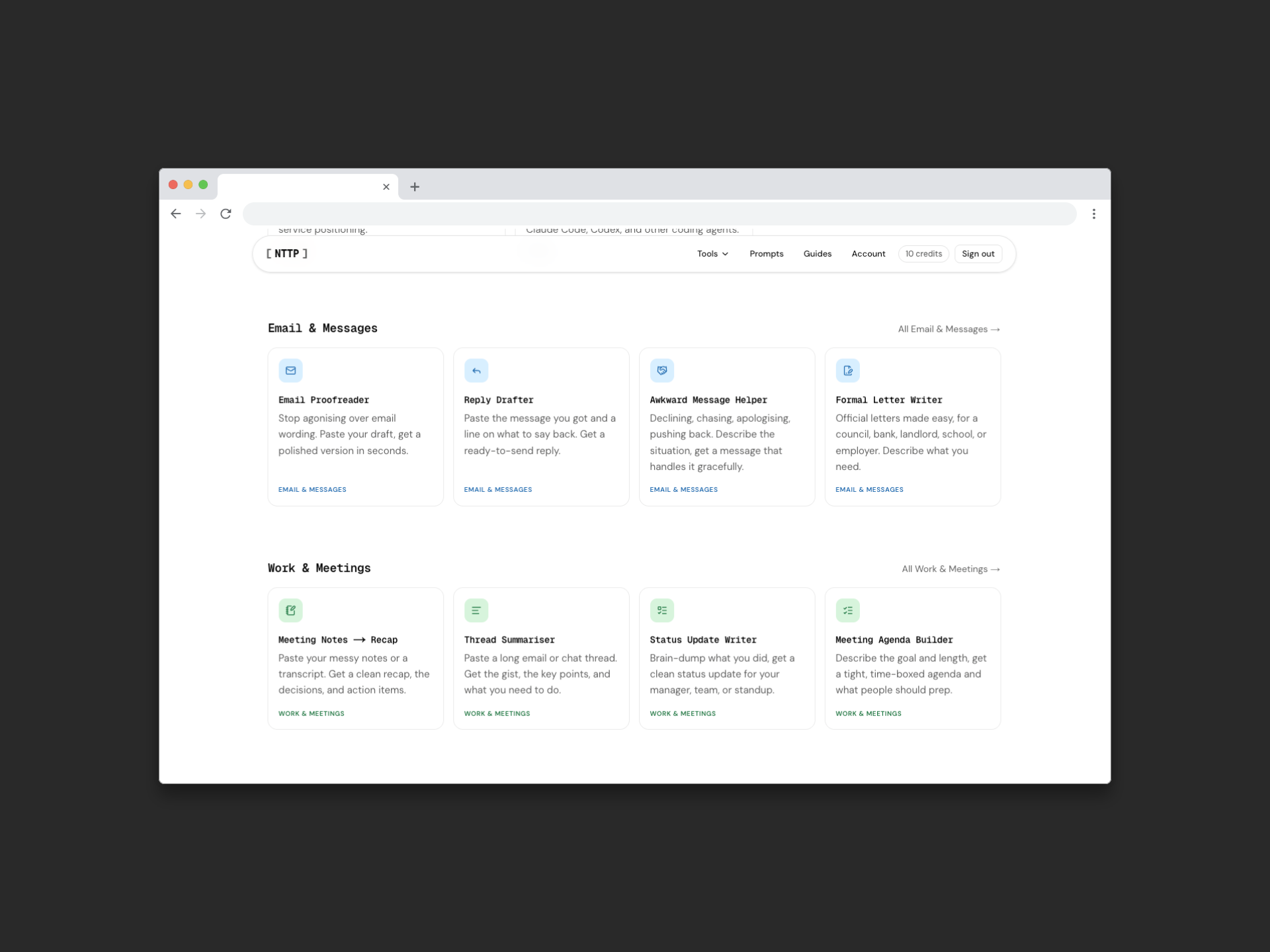Open the All Work & Meetings link
1270x952 pixels.
tap(951, 569)
